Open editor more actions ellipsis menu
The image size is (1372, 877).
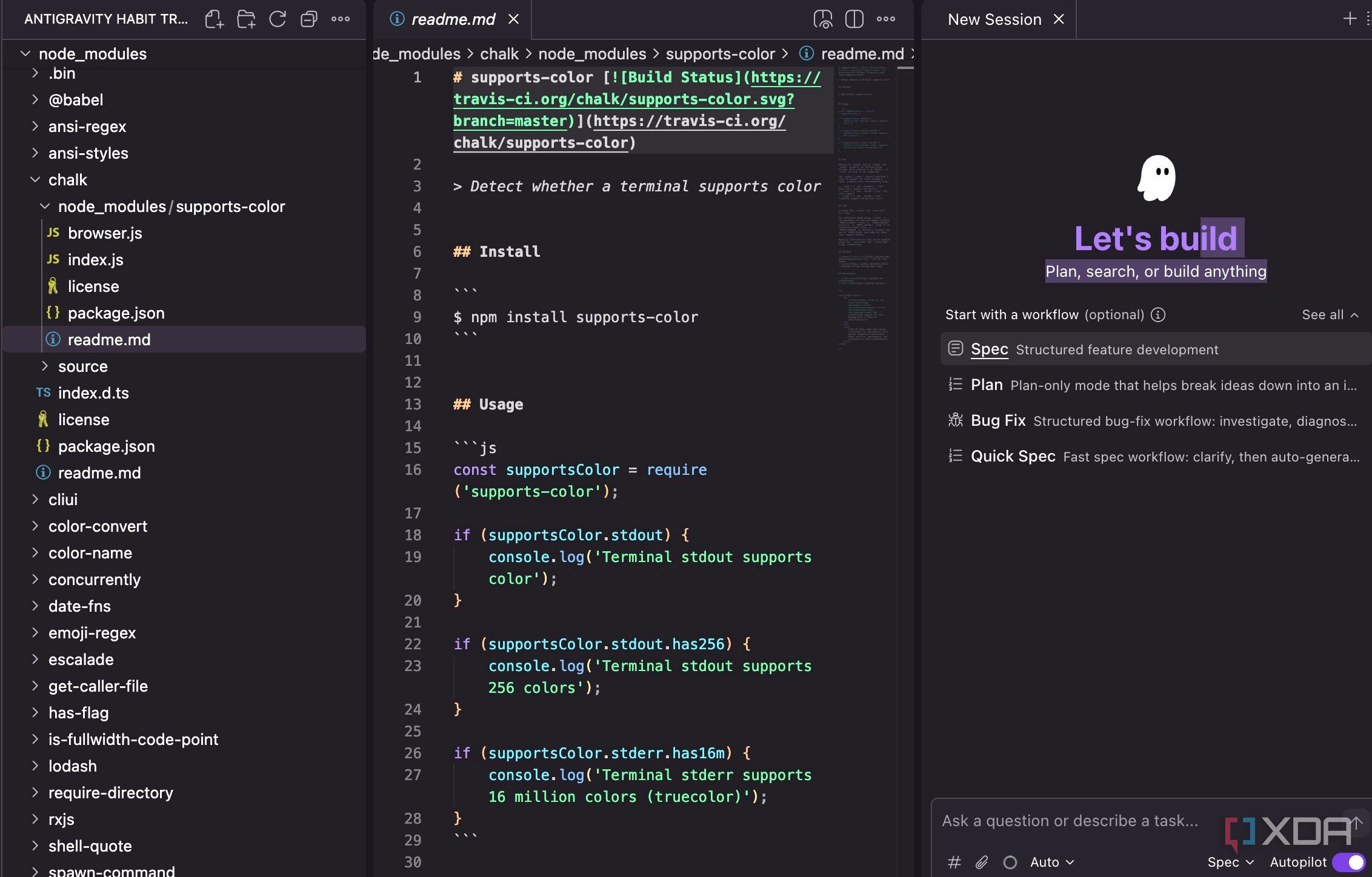coord(886,19)
